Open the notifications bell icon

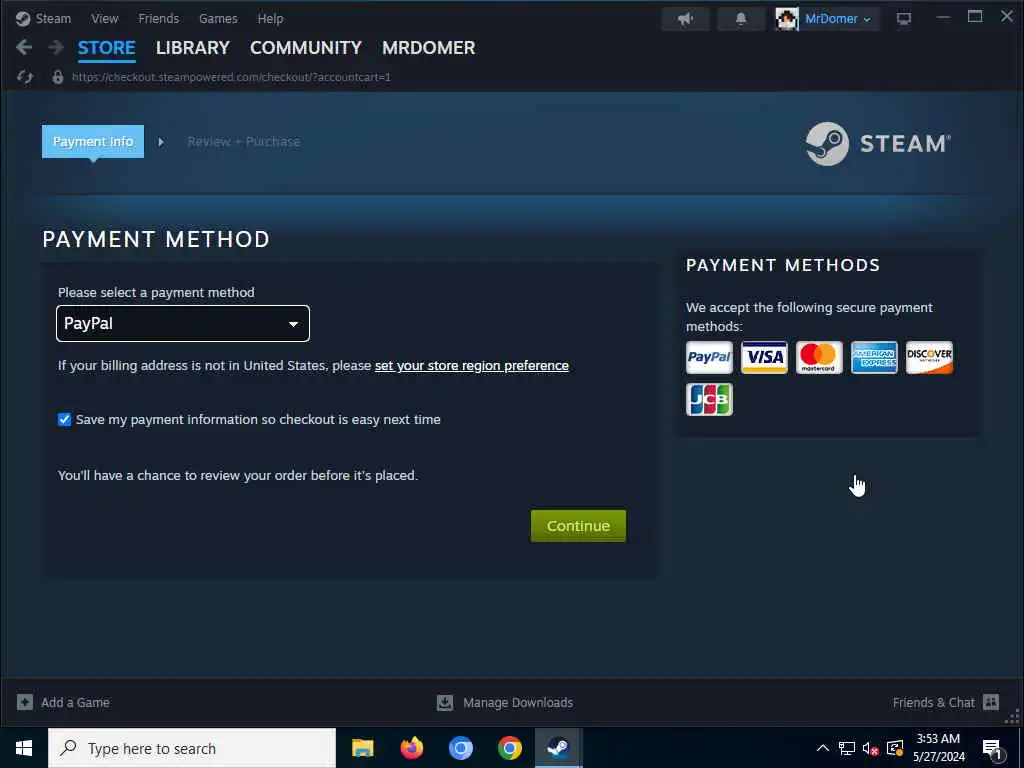pyautogui.click(x=741, y=19)
